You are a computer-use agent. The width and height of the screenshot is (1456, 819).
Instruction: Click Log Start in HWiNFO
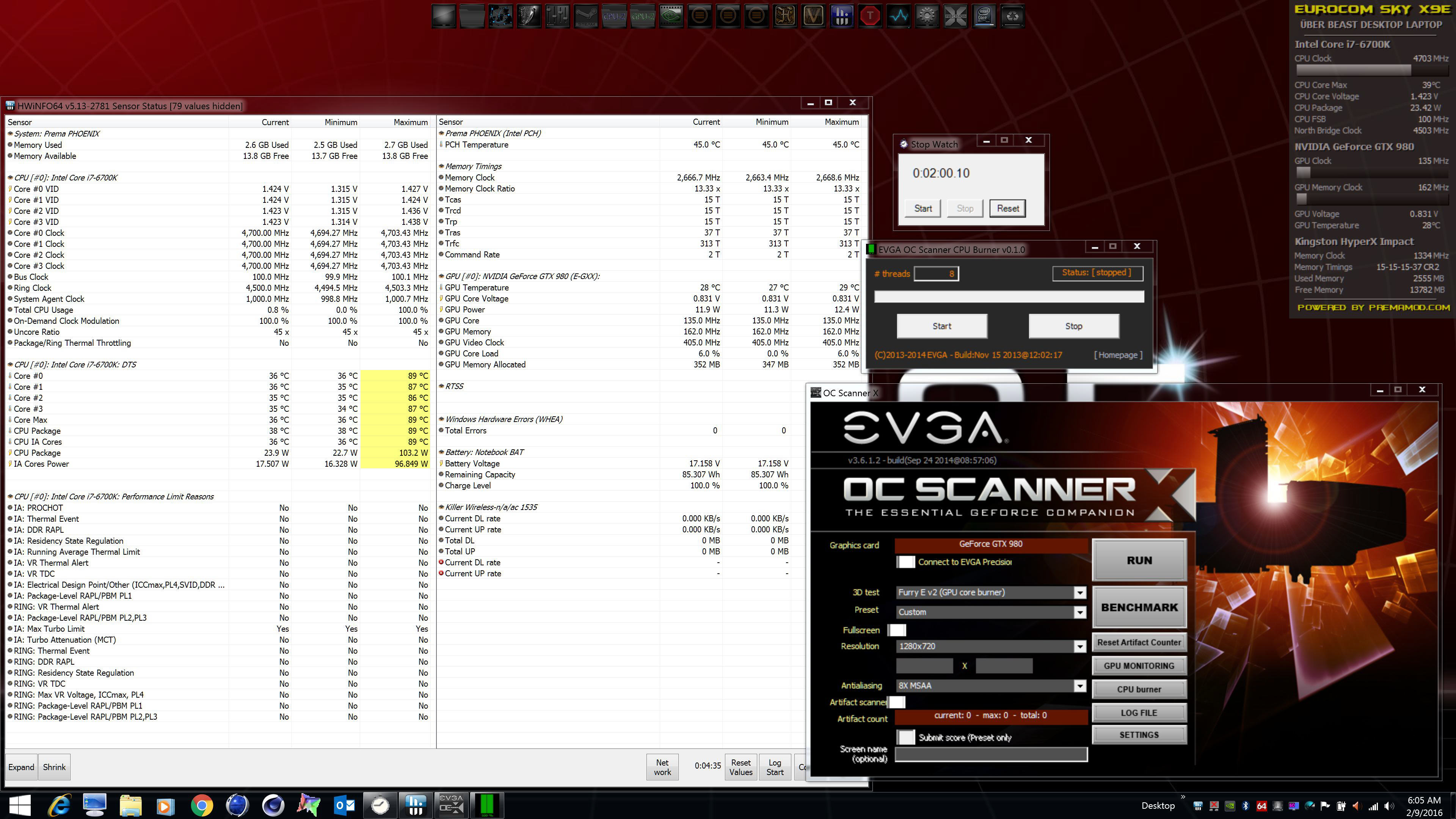tap(775, 767)
